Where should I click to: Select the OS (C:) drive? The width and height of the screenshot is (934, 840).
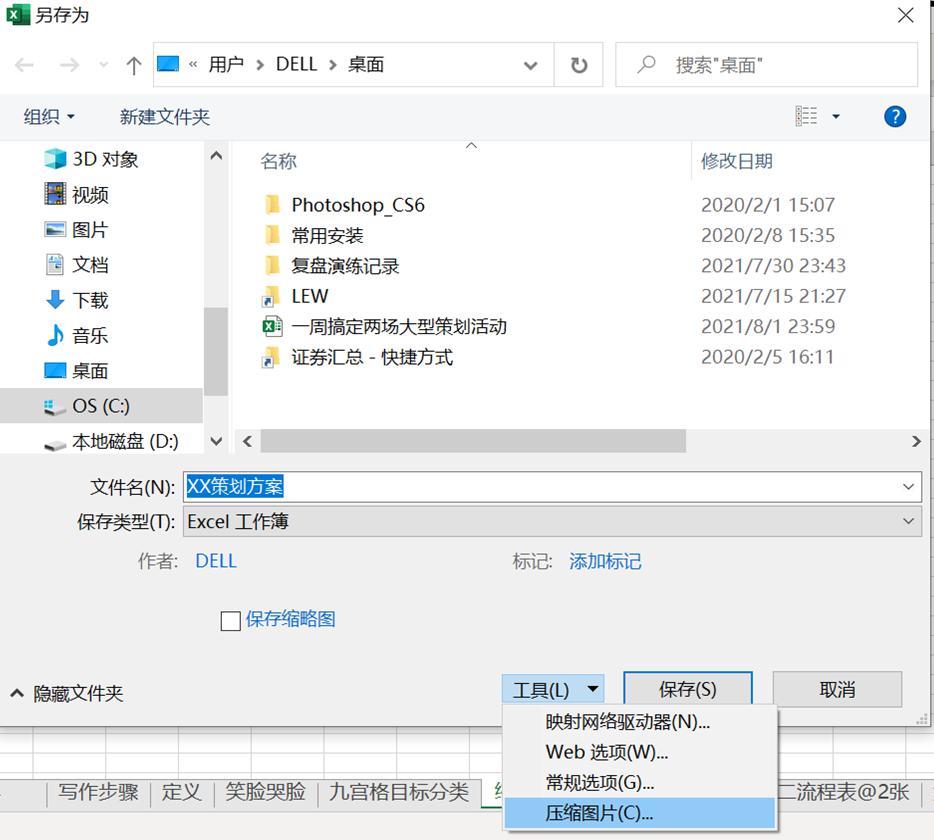tap(98, 405)
